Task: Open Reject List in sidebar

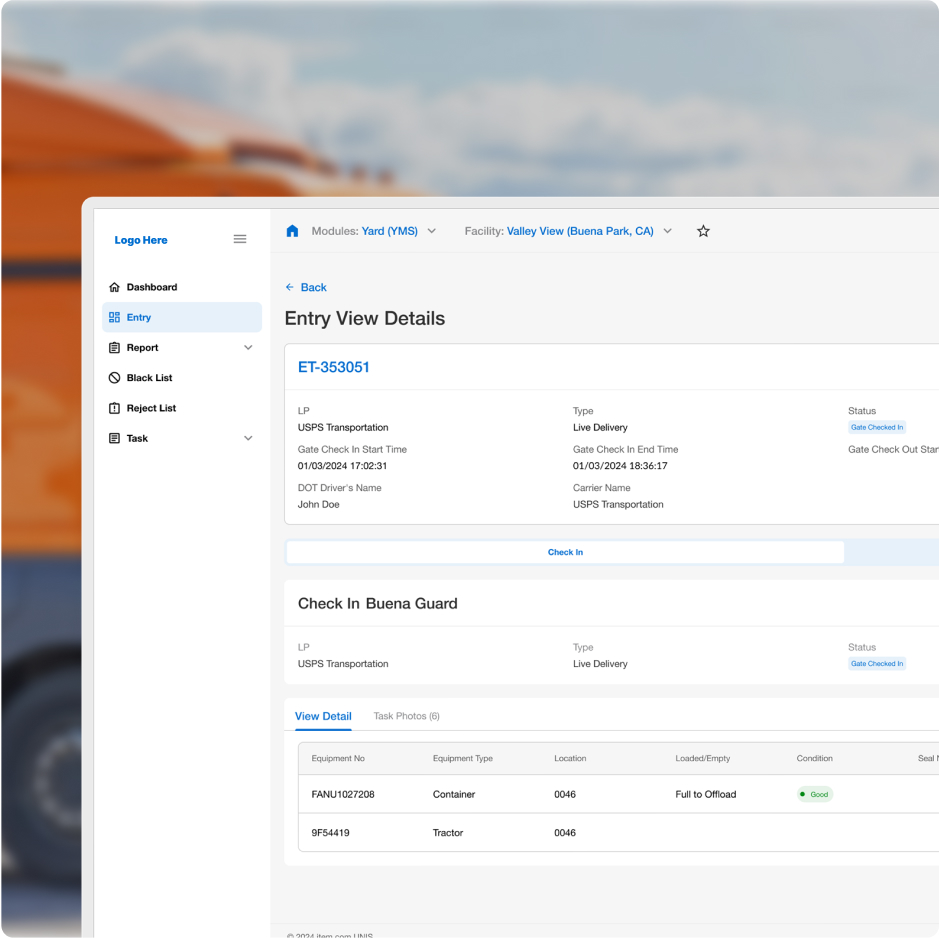Action: pos(182,408)
